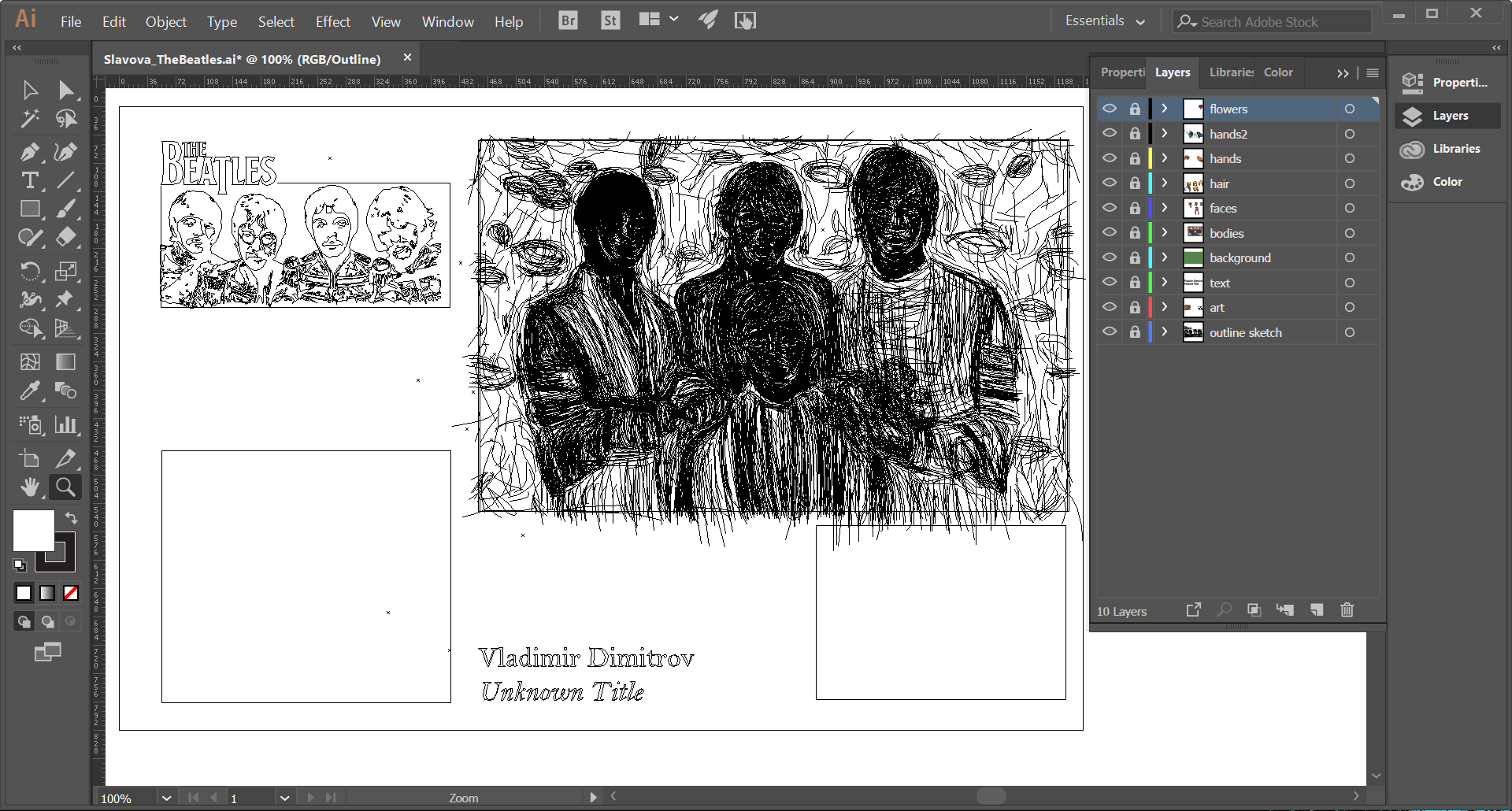Screen dimensions: 1512x811
Task: Open Color from the right dock
Action: pos(1446,182)
